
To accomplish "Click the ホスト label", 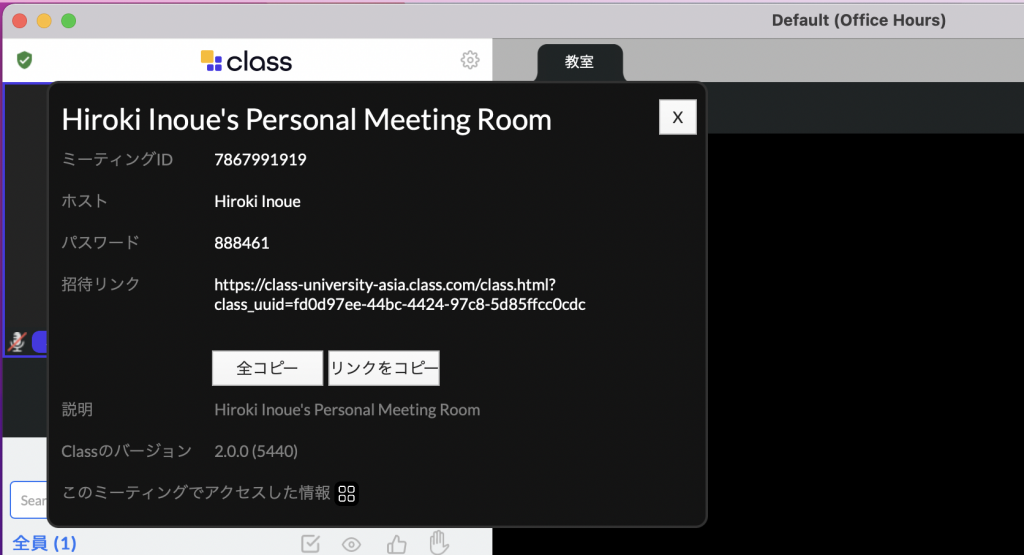I will (84, 201).
